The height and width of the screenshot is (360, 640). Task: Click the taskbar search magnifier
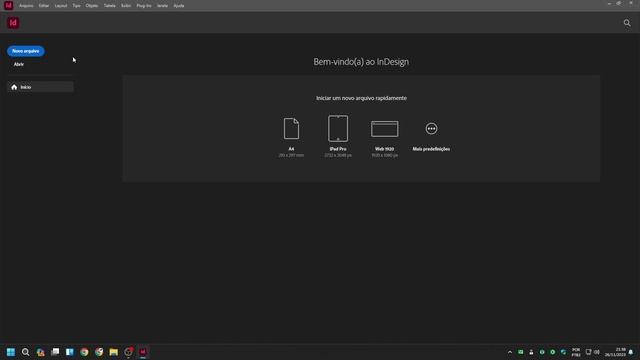25,352
